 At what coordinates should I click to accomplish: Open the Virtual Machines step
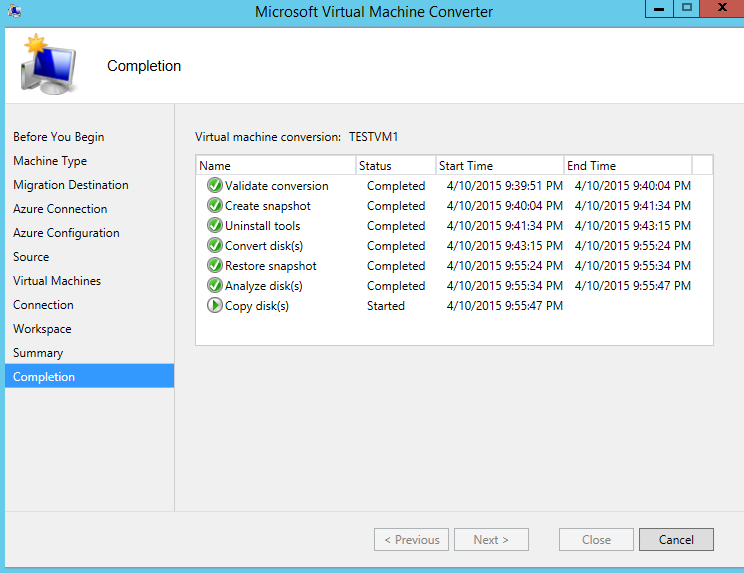57,281
